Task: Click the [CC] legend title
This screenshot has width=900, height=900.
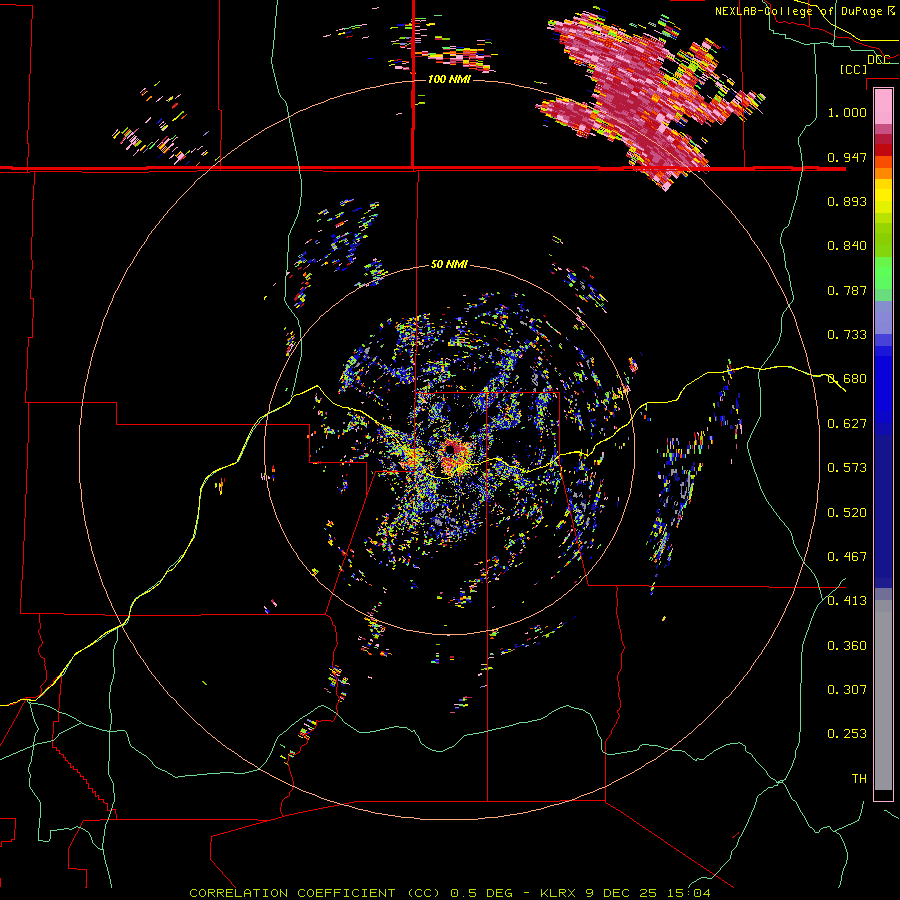Action: tap(853, 69)
